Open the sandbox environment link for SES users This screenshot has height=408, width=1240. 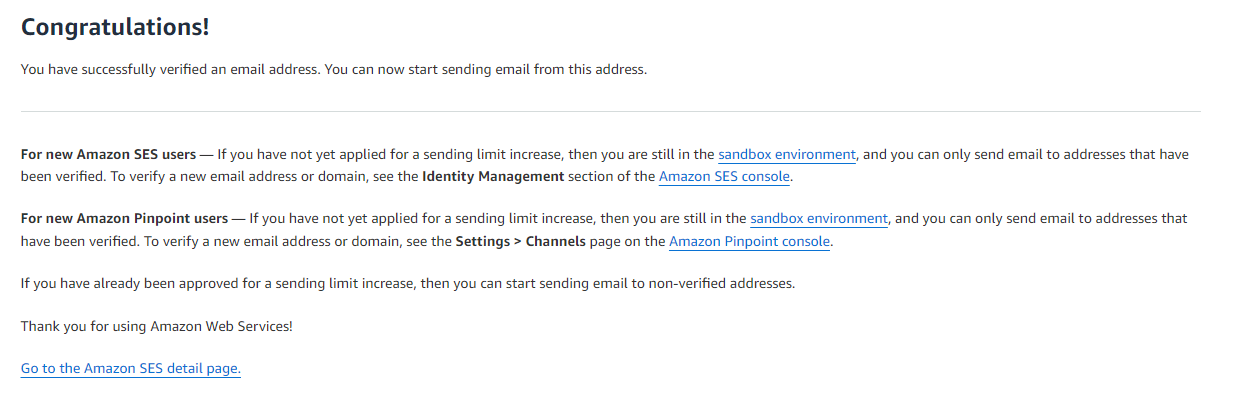click(787, 155)
